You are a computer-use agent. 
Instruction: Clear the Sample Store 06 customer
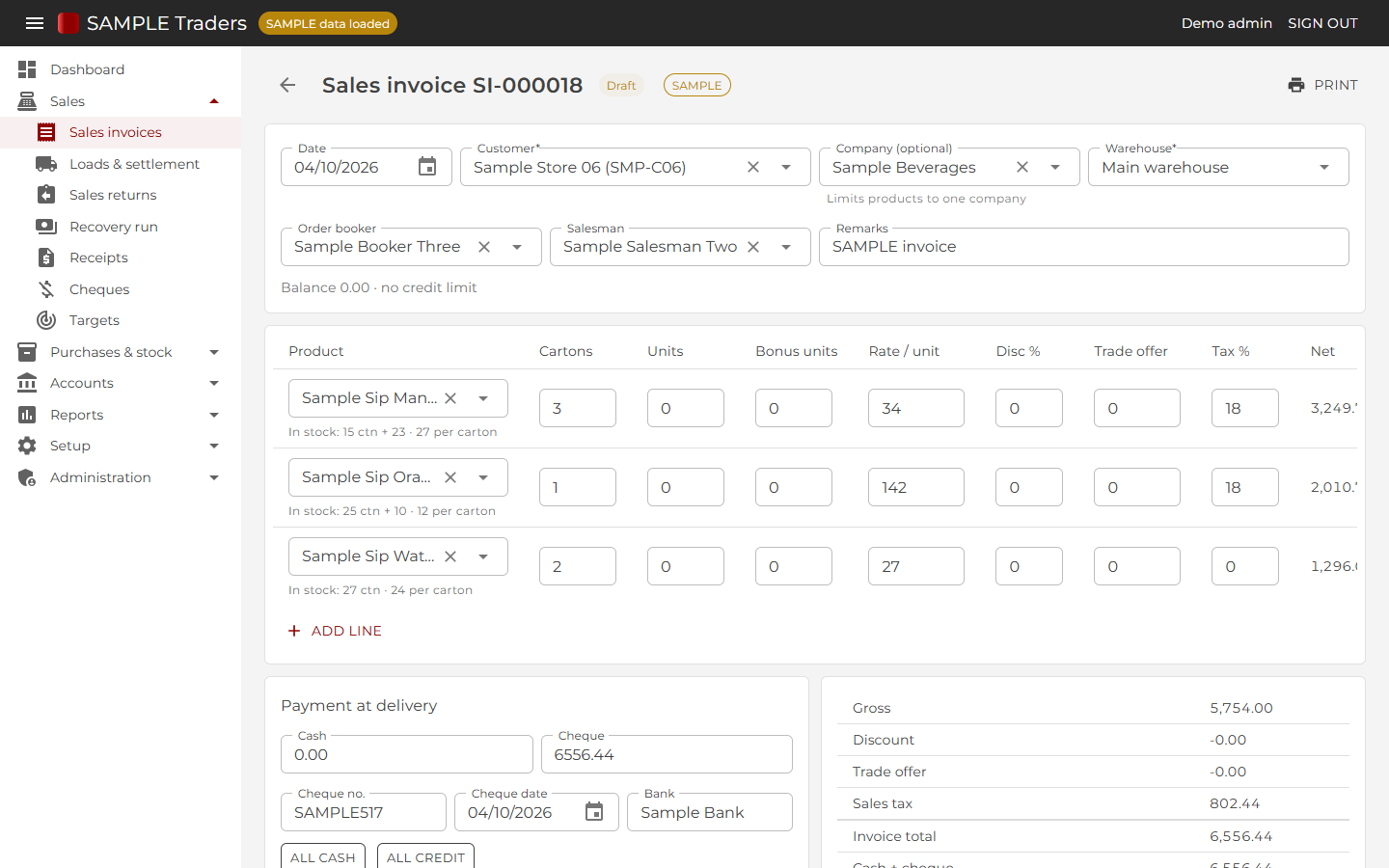[x=753, y=167]
